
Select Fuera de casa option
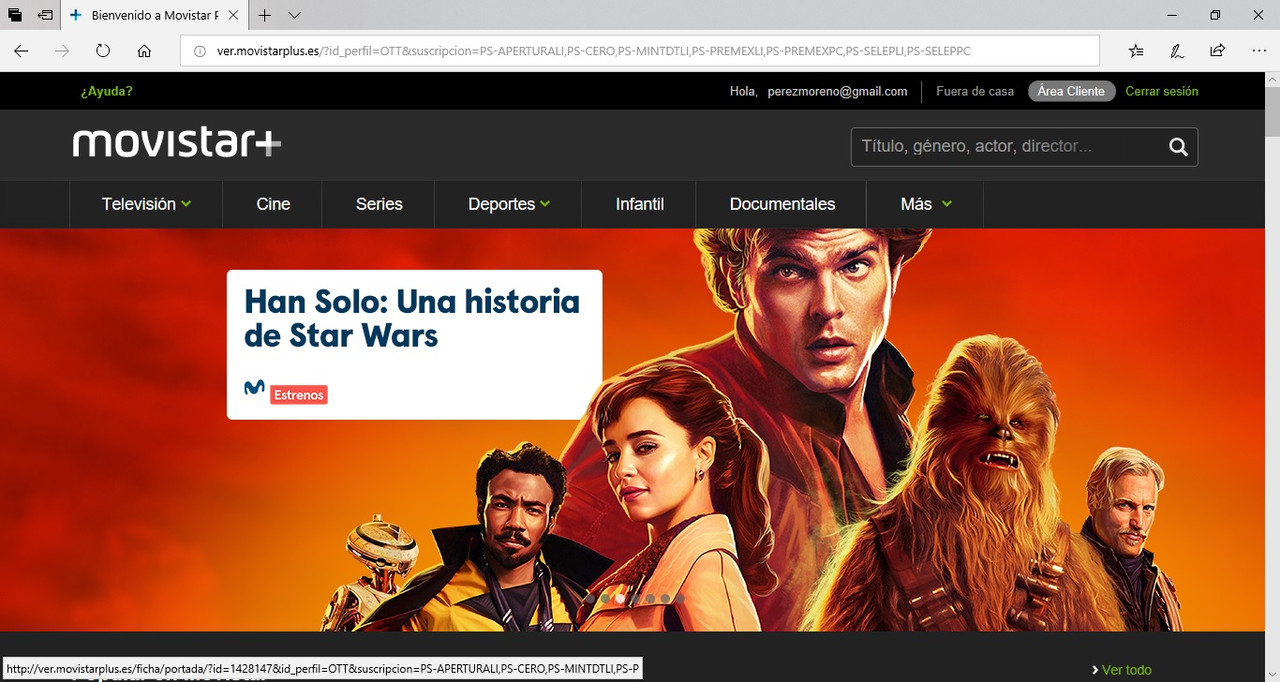point(975,91)
